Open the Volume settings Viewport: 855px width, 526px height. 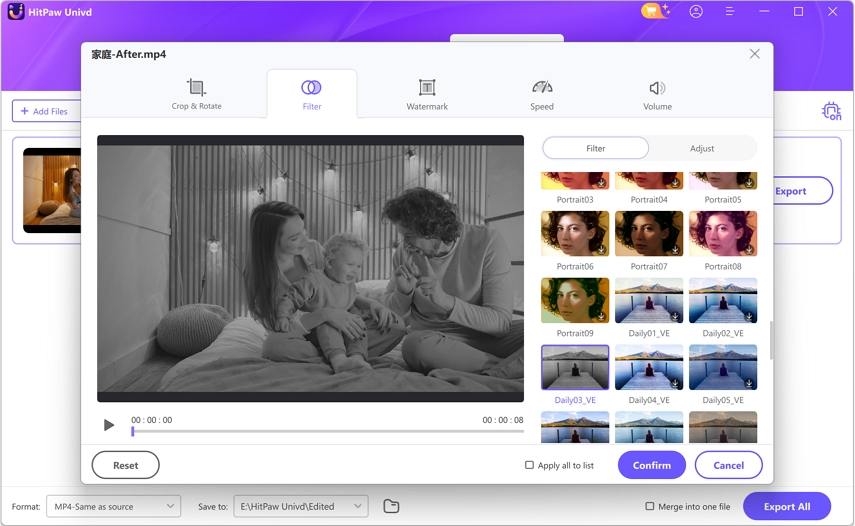coord(657,94)
